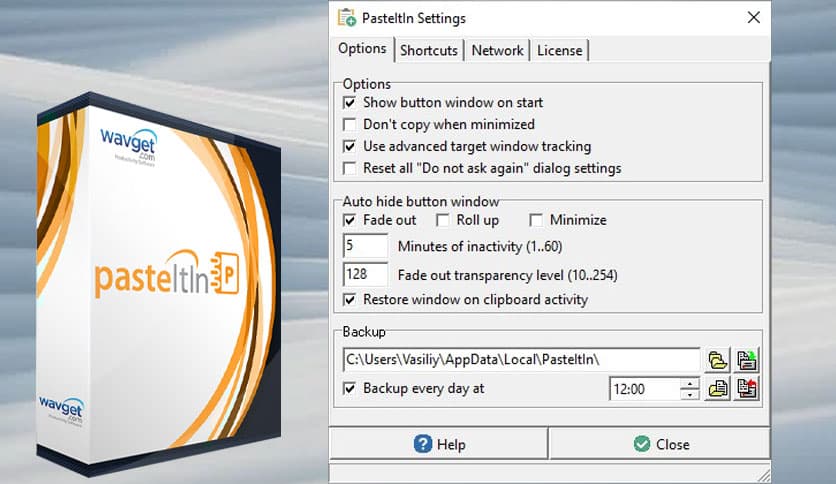This screenshot has height=484, width=836.
Task: Open the Shortcuts tab
Action: pos(429,51)
